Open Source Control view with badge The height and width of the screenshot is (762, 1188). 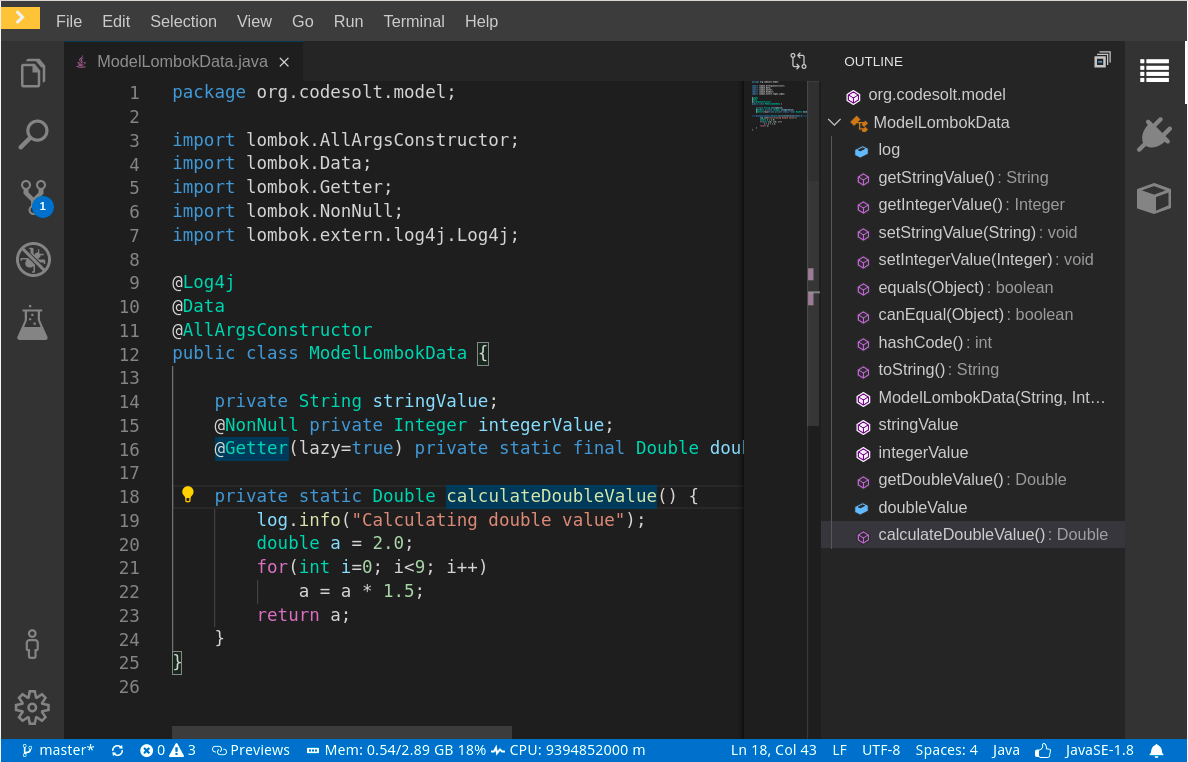coord(33,196)
